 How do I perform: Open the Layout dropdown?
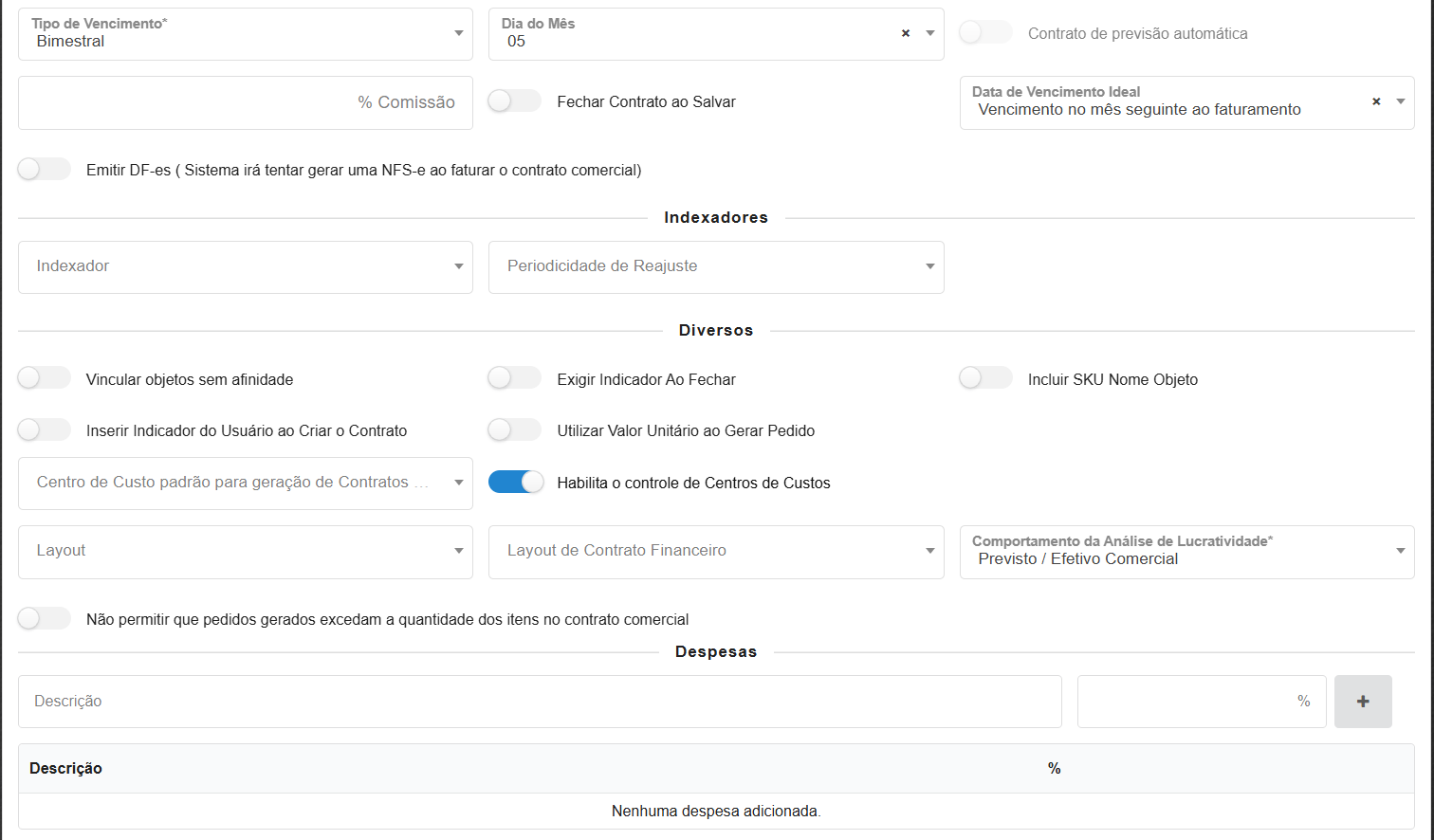click(245, 552)
